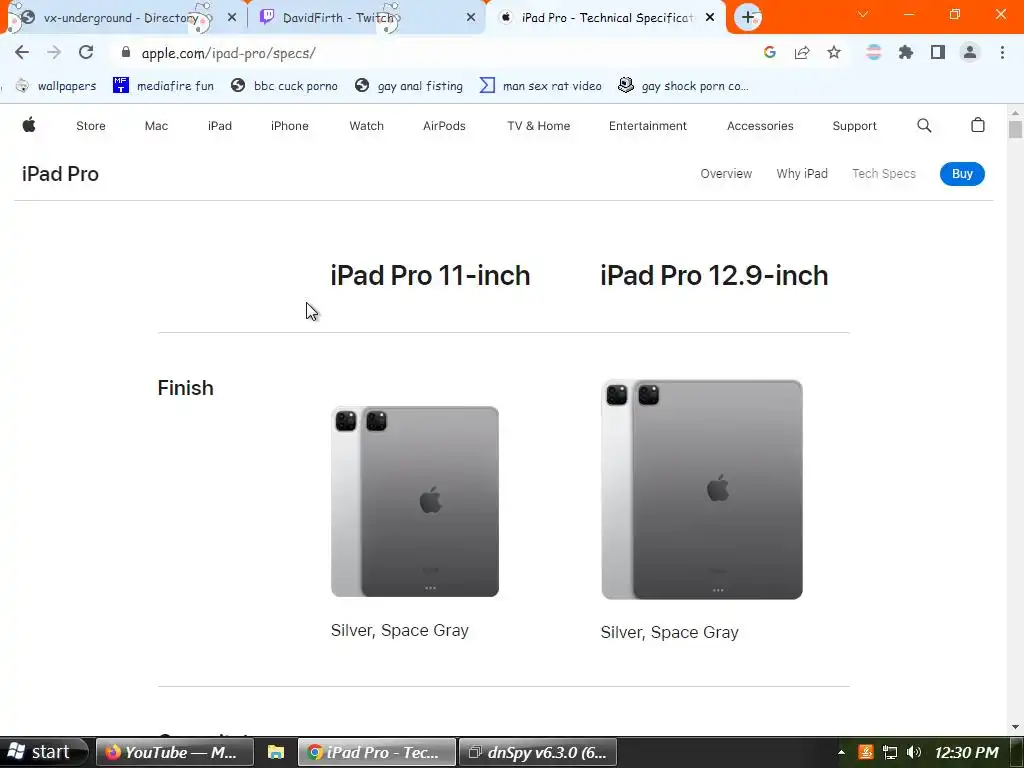Open the tab search chevron dropdown
The width and height of the screenshot is (1024, 768).
[863, 14]
